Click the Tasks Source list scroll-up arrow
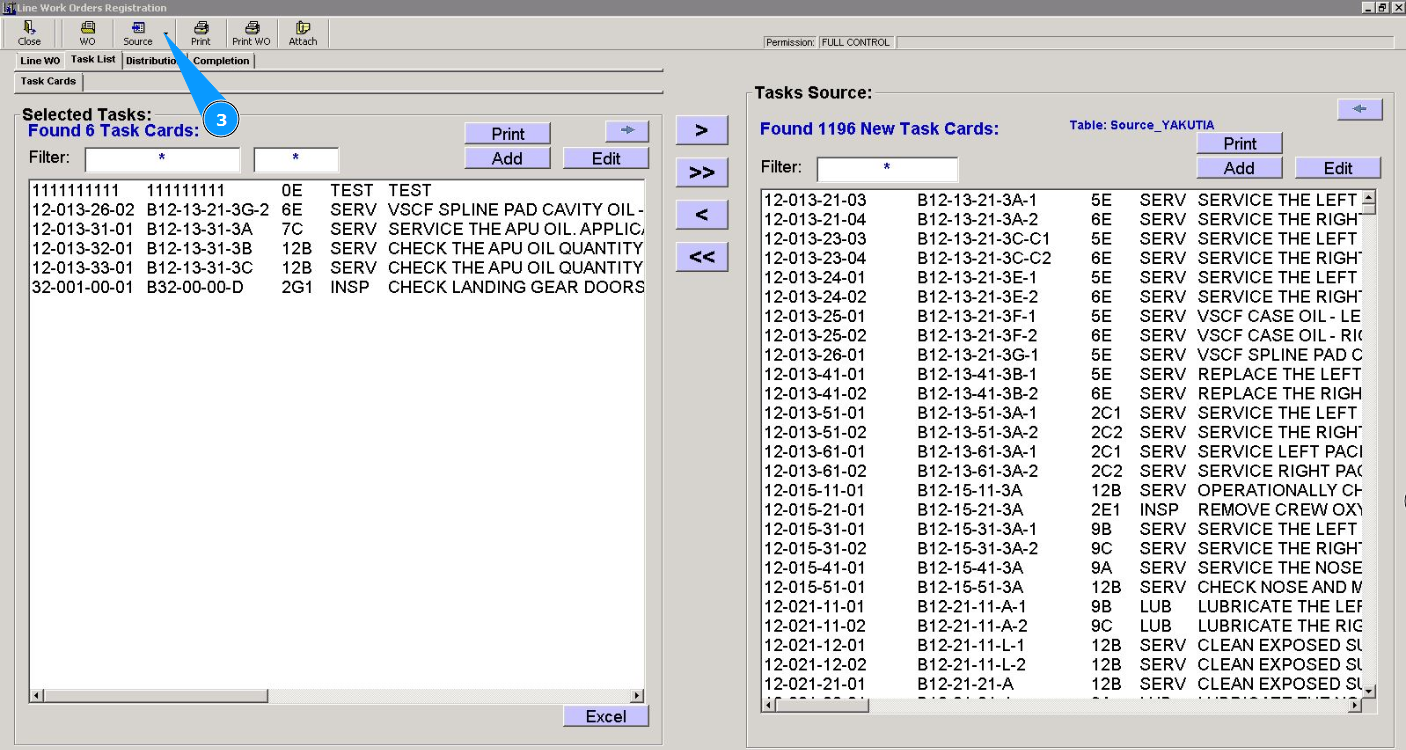The image size is (1406, 750). (1369, 198)
